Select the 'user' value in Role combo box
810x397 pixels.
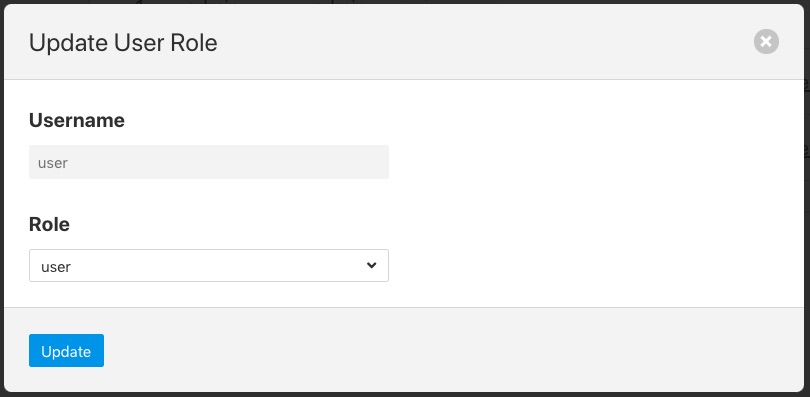pos(56,267)
